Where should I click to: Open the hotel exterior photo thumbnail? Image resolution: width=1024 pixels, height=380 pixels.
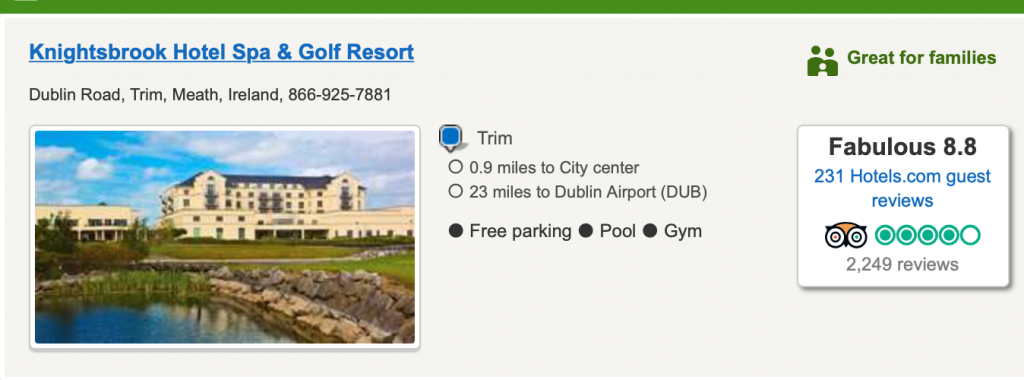point(225,237)
